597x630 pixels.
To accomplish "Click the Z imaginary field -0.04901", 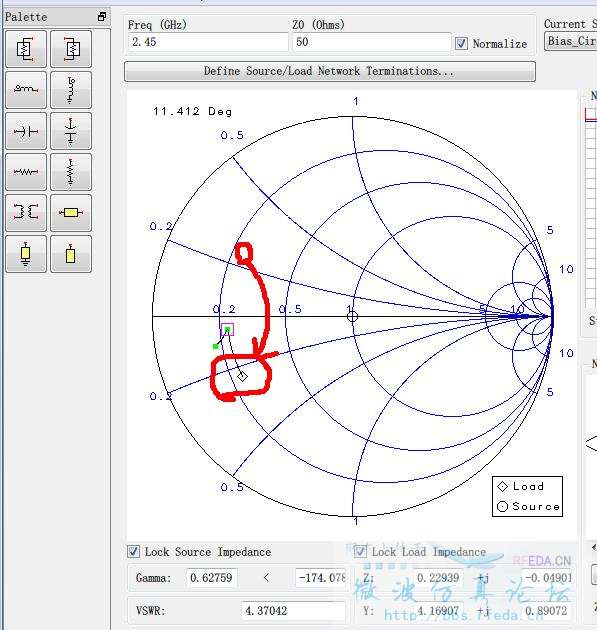I will pos(548,578).
